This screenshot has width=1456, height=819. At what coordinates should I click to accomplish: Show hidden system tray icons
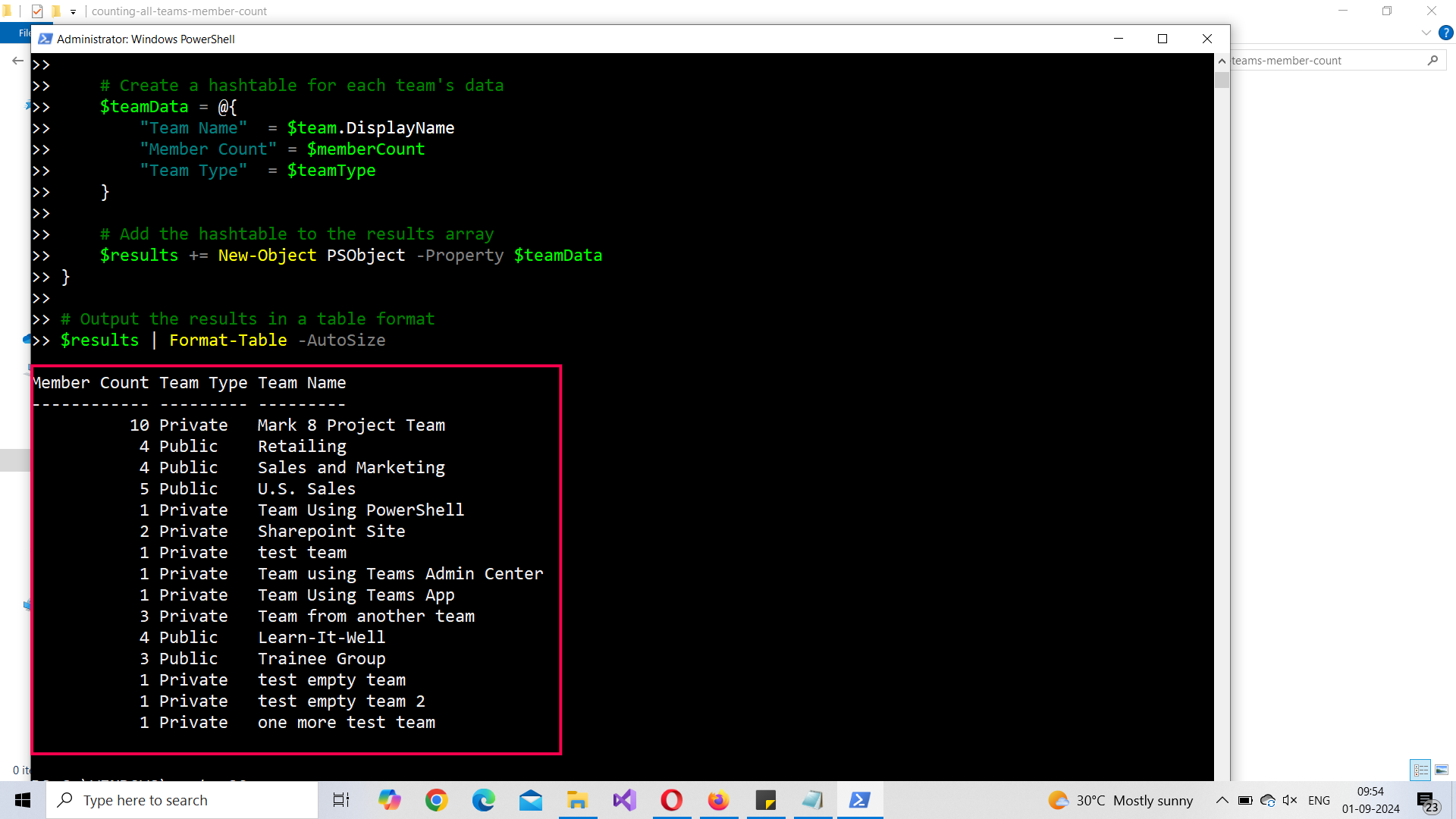(x=1222, y=800)
